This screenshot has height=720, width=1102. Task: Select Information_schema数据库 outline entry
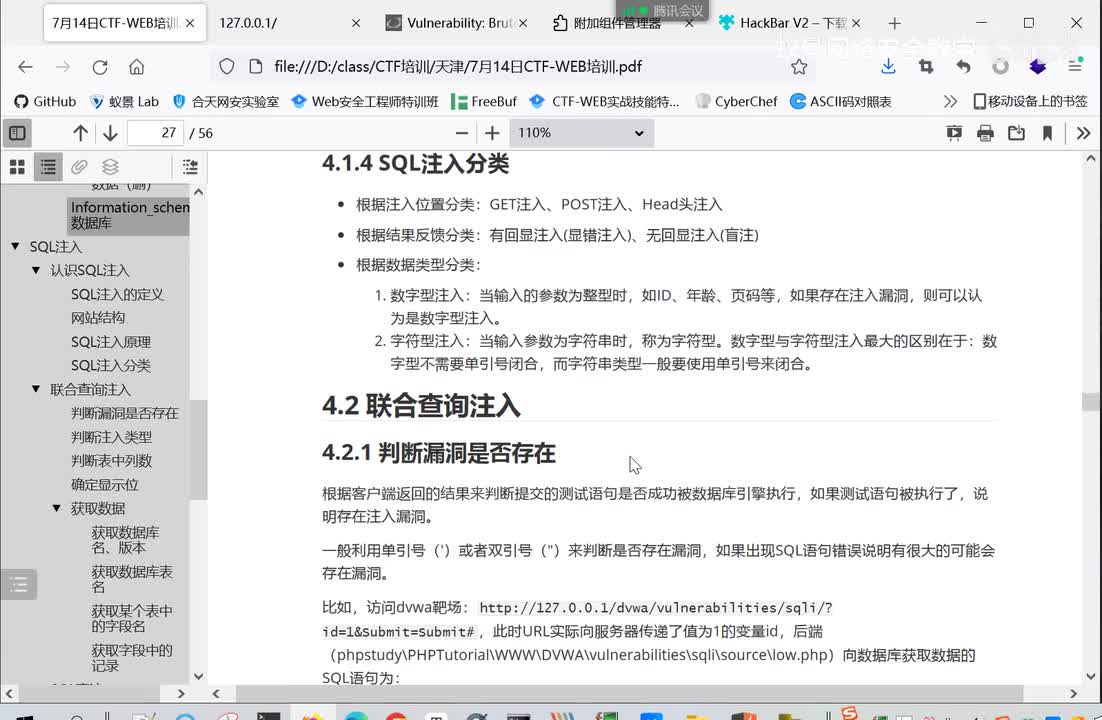click(x=129, y=215)
